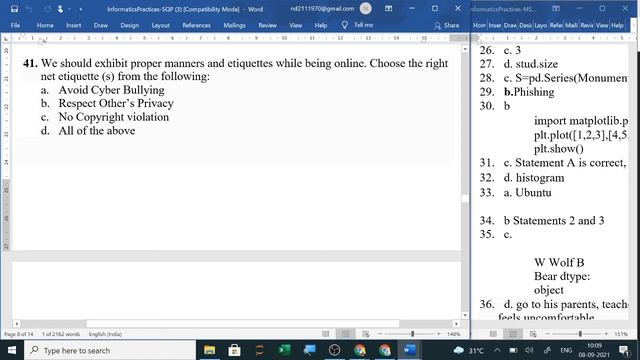Screen dimensions: 640x360
Task: Open Excel from the taskbar
Action: click(284, 350)
